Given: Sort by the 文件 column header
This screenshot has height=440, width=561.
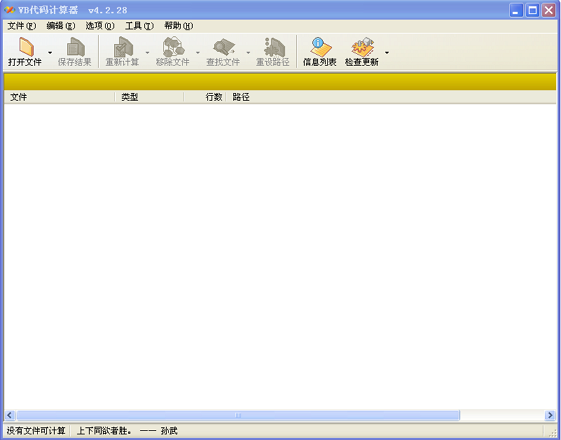Looking at the screenshot, I should point(59,97).
